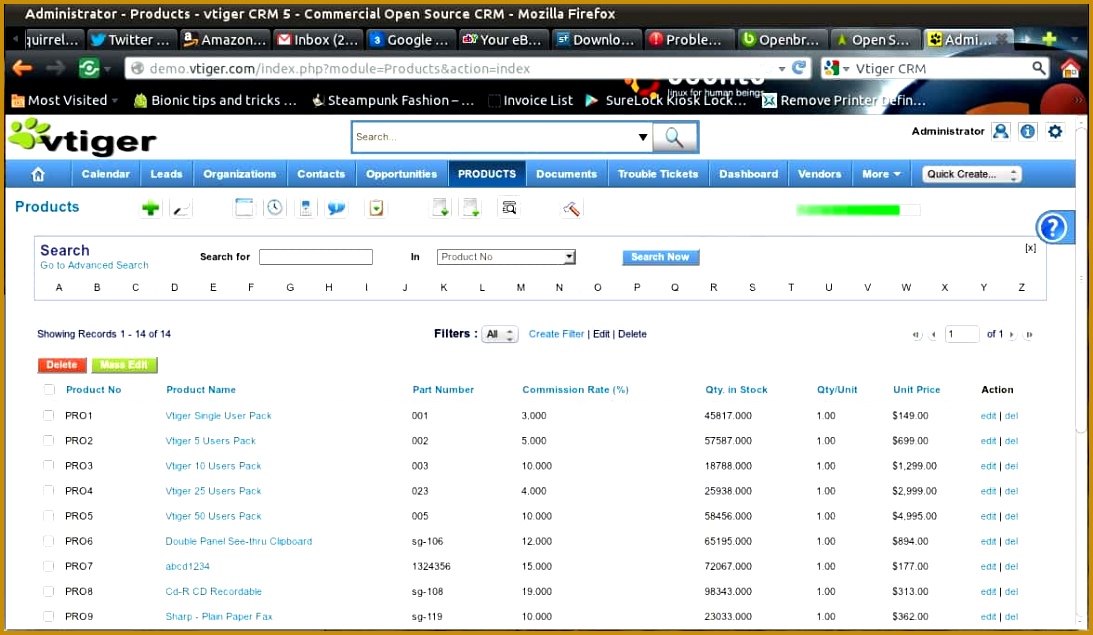
Task: Check the PRO5 row checkbox
Action: pyautogui.click(x=48, y=516)
